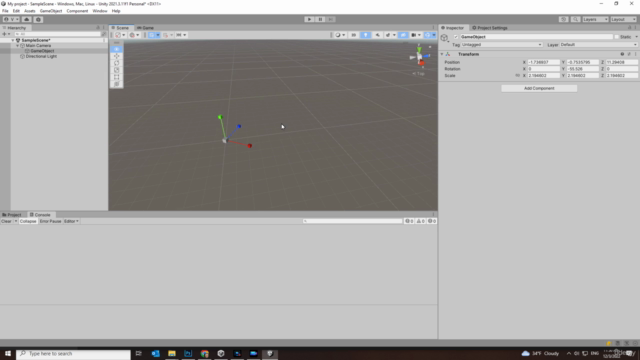
Task: Collapse the Main Camera expander arrow
Action: pos(18,46)
